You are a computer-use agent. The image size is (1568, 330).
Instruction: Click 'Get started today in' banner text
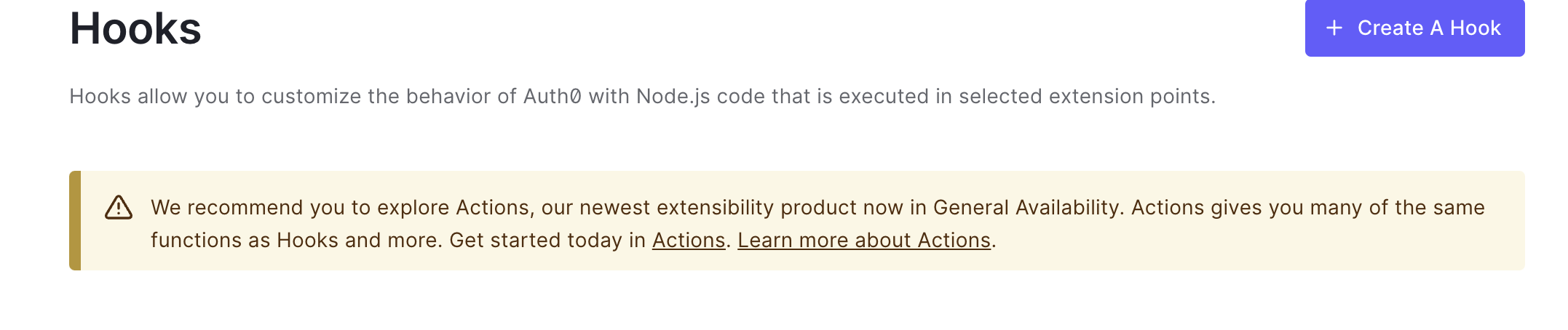point(547,241)
